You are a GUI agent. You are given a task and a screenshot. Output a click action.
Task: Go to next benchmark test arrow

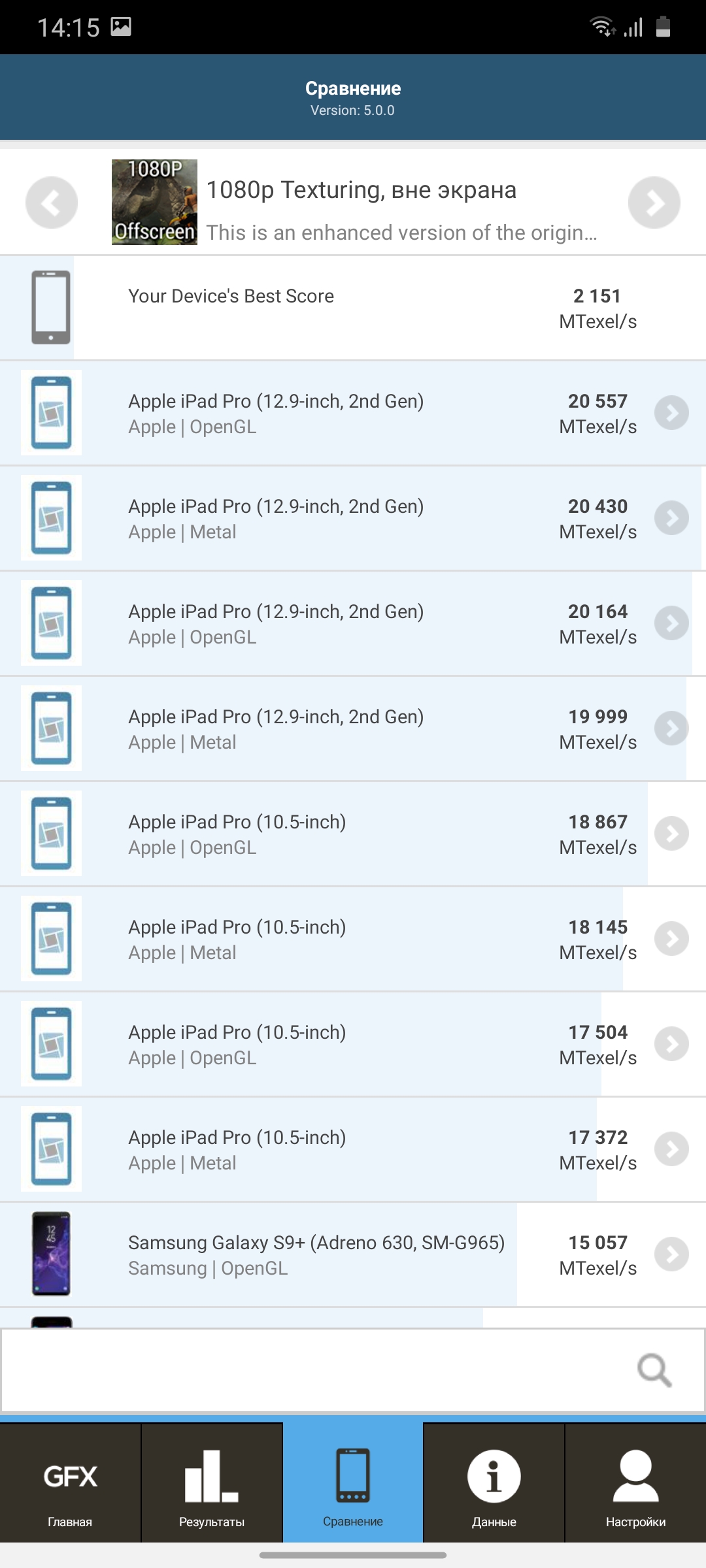654,203
